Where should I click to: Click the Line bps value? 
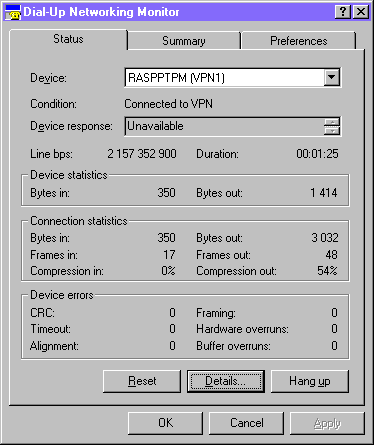click(142, 154)
